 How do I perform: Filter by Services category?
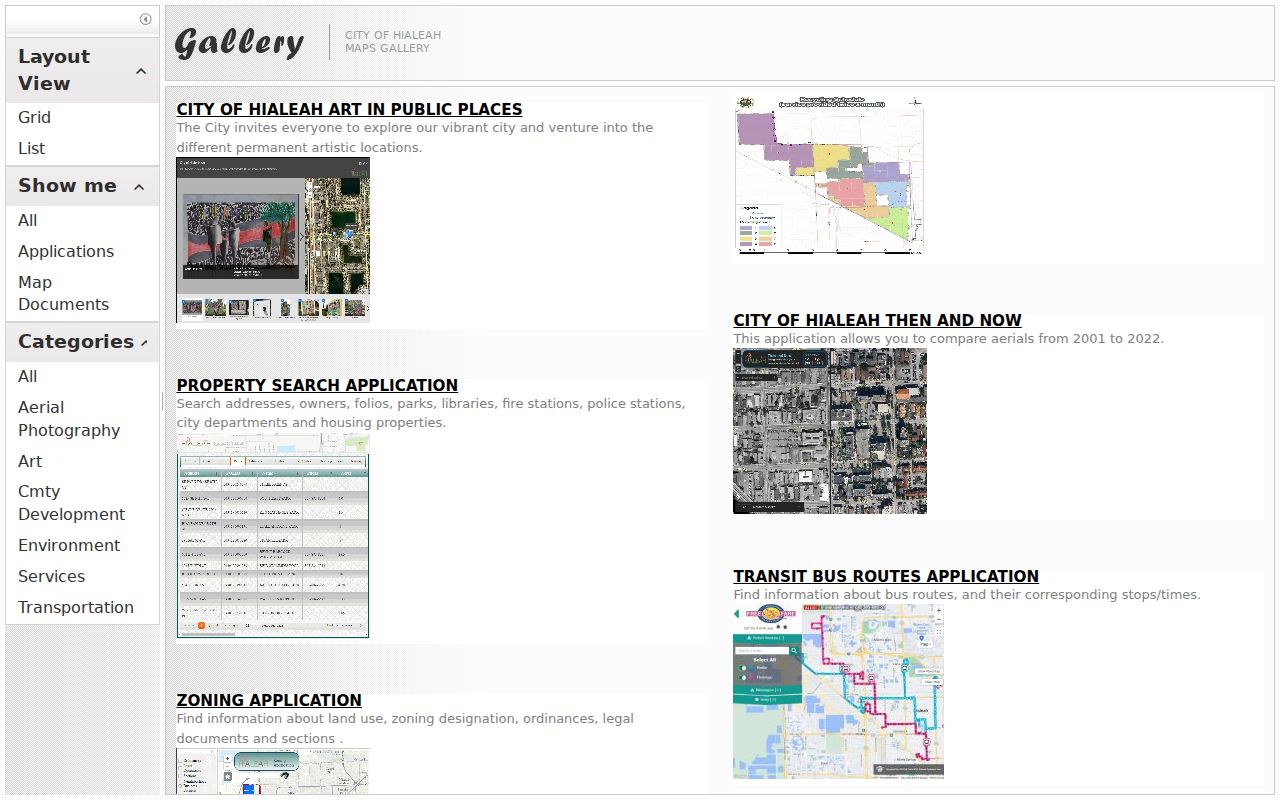click(51, 576)
